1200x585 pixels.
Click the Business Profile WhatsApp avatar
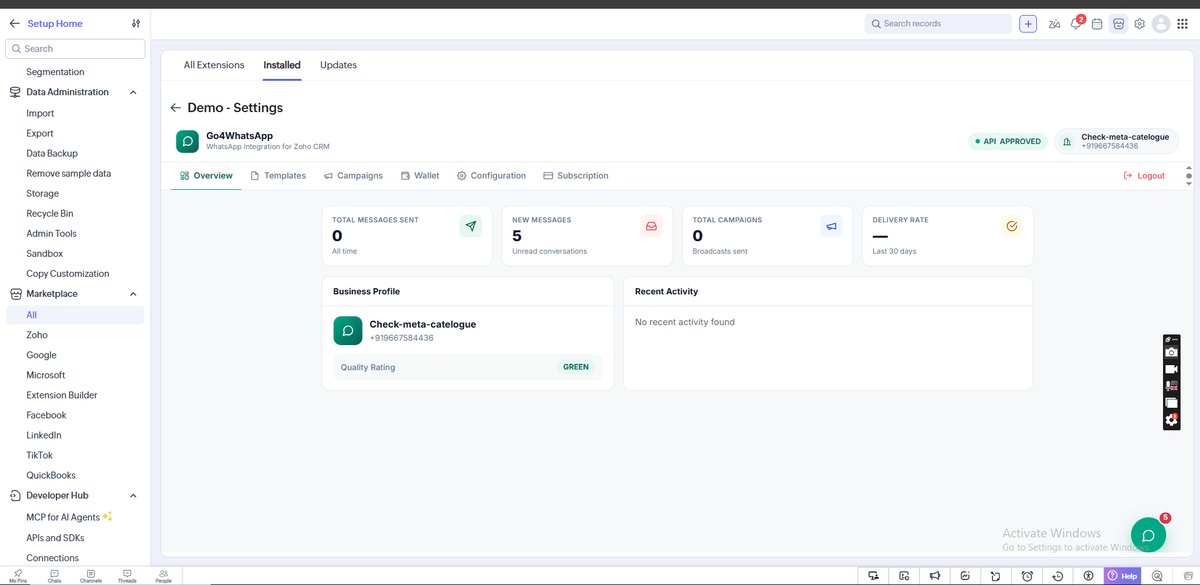[347, 331]
